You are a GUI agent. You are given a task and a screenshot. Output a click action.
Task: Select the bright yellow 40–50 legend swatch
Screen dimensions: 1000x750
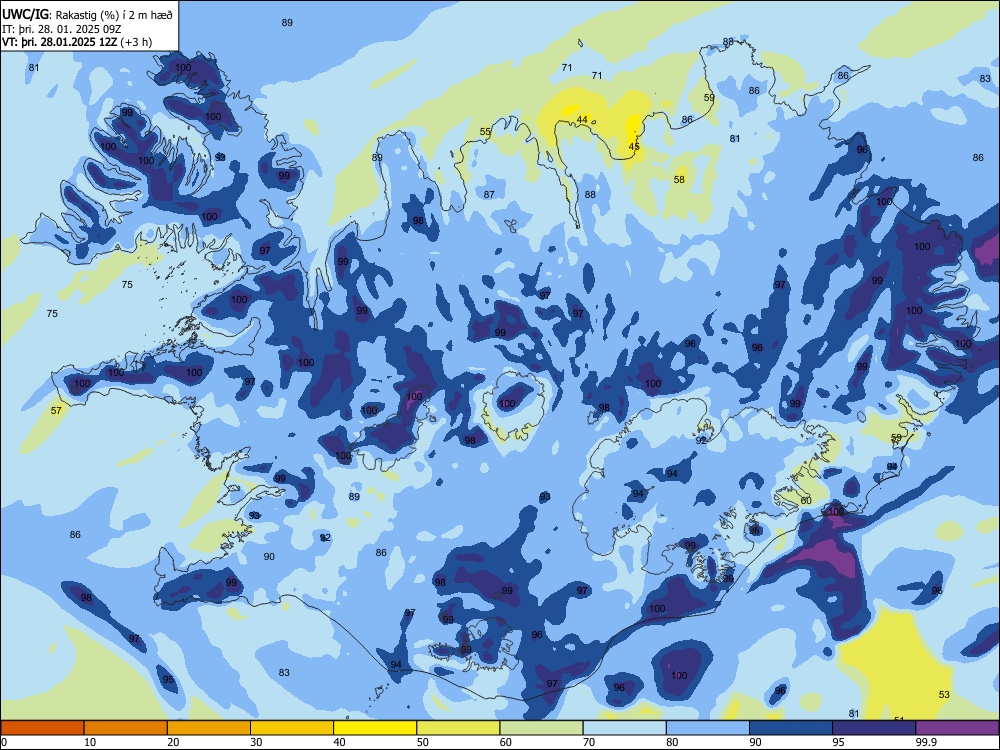click(x=375, y=728)
